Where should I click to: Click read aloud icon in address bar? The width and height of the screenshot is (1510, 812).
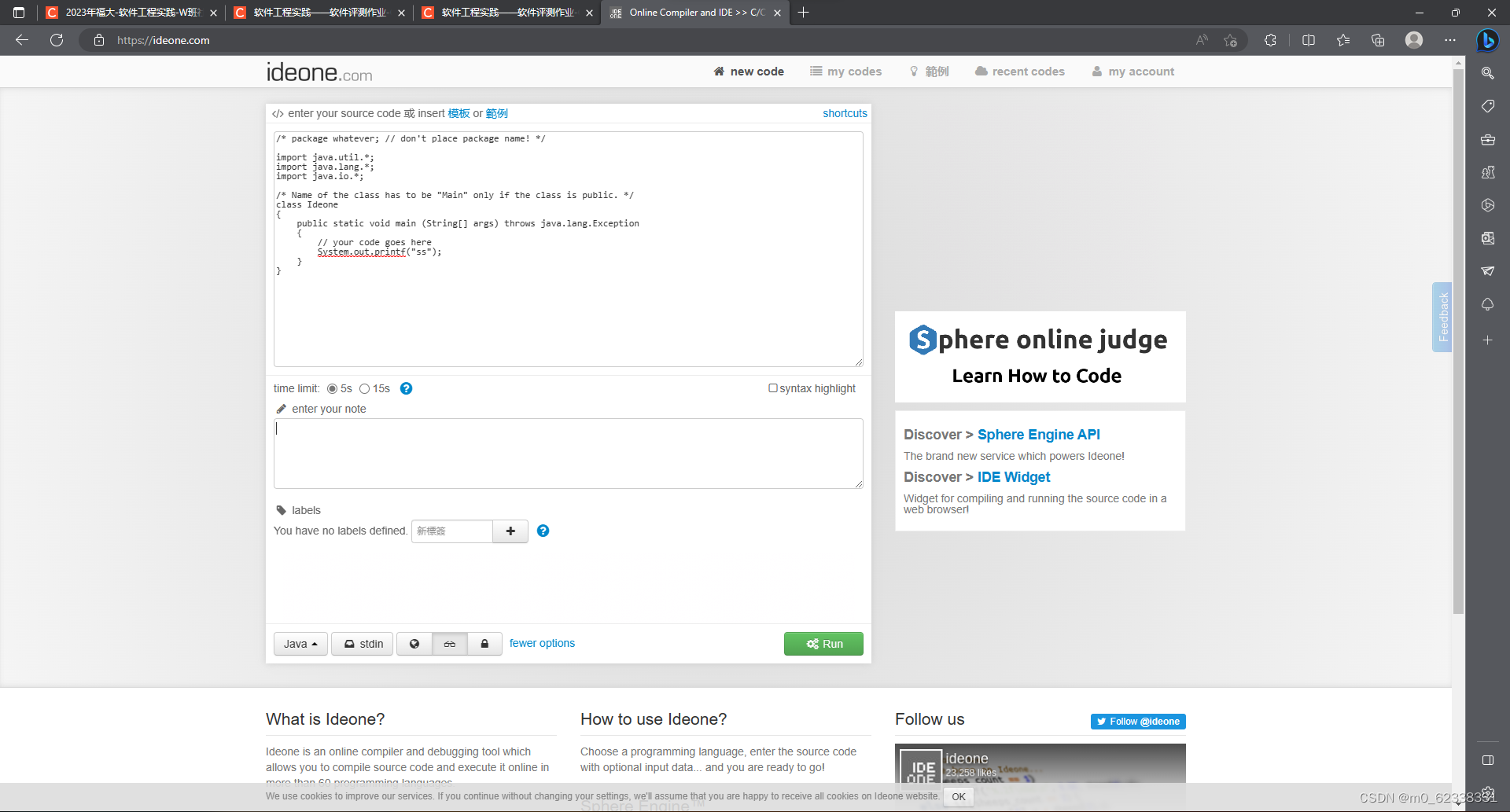pos(1202,40)
